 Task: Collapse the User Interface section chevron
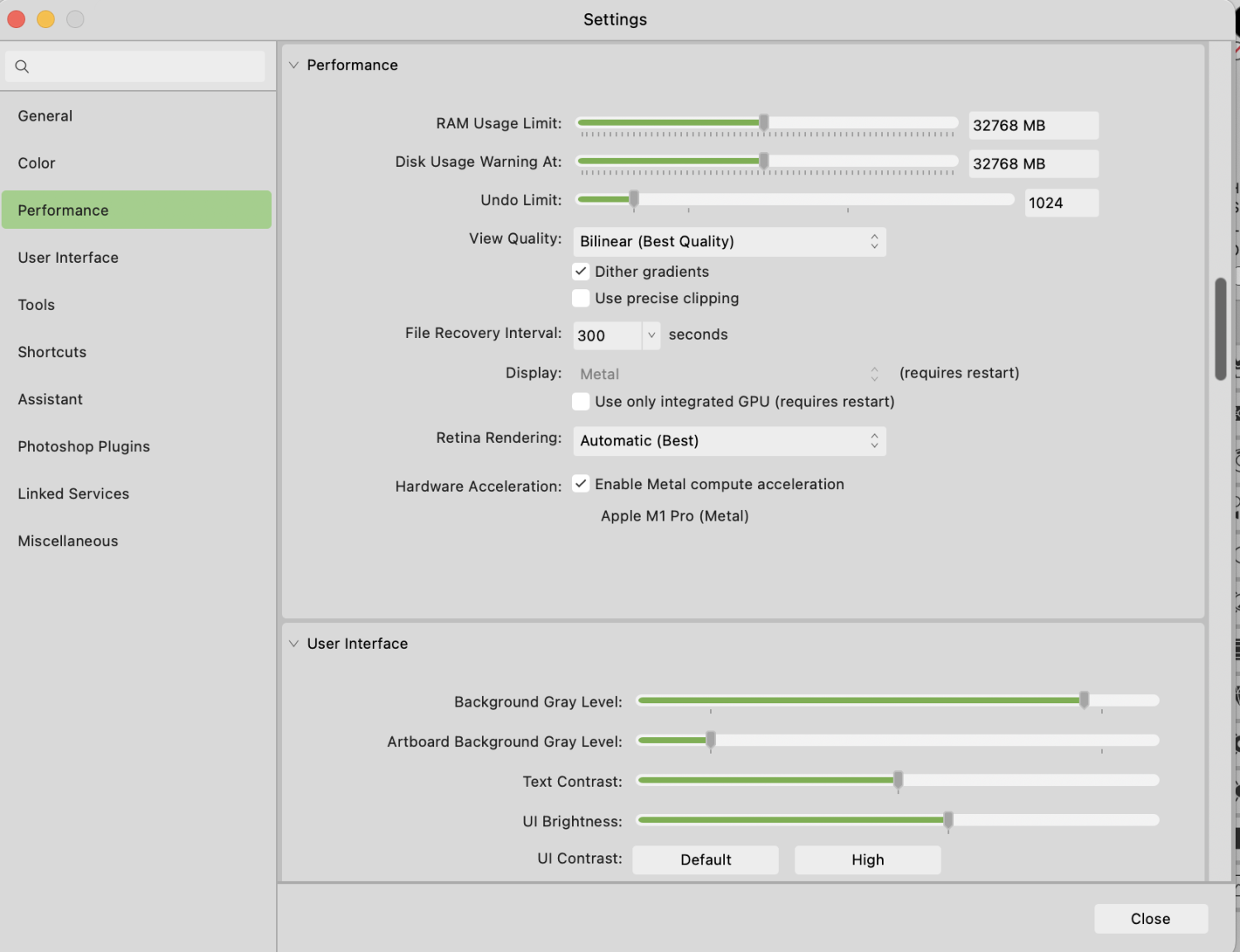pos(293,644)
